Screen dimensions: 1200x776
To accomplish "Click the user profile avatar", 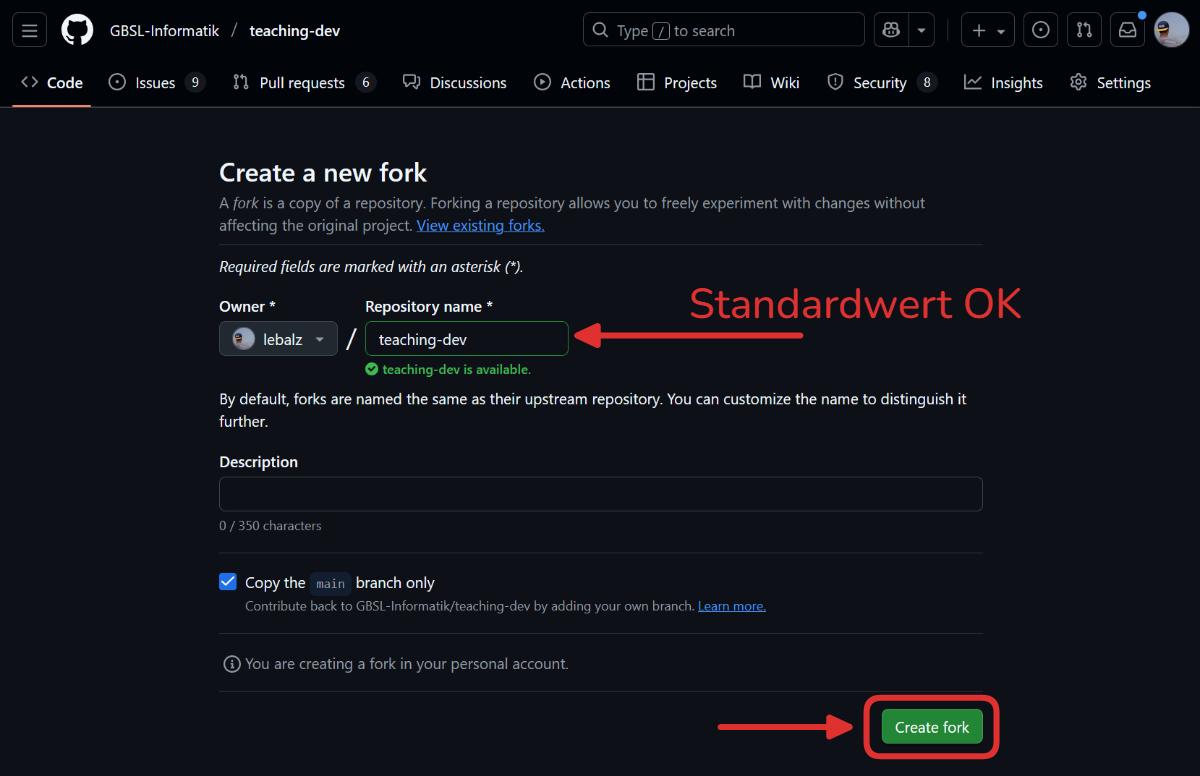I will click(1171, 30).
